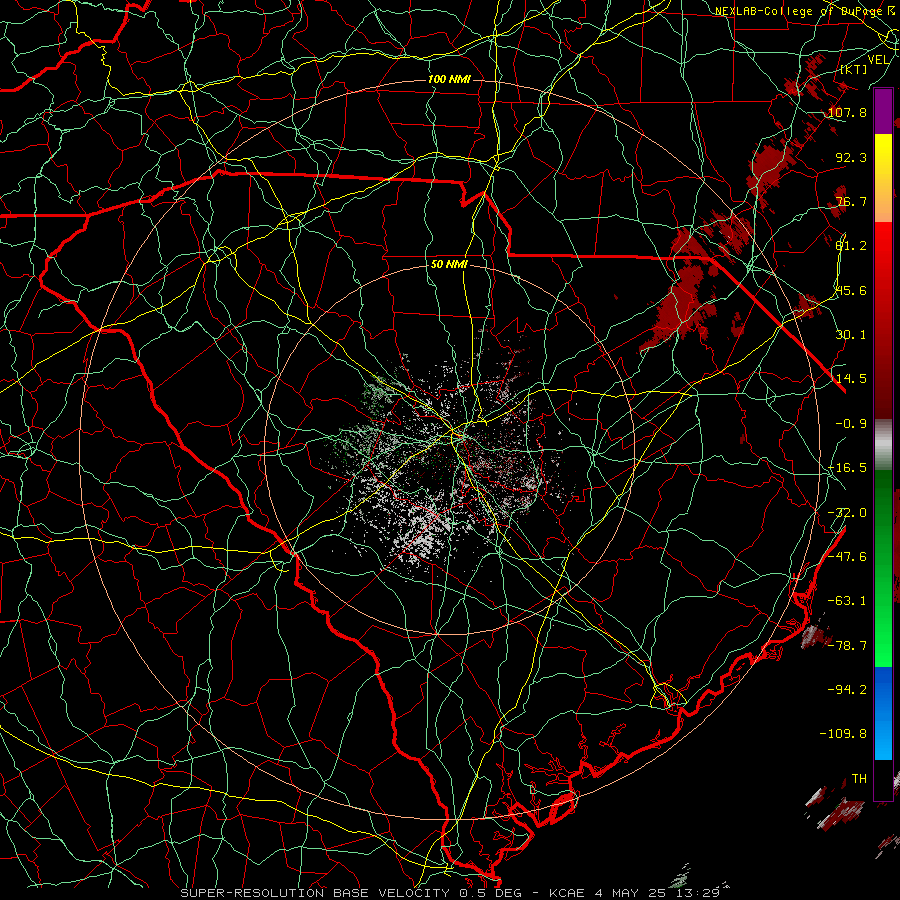Click the purple segment of the velocity colorbar
The height and width of the screenshot is (900, 900).
pos(883,112)
